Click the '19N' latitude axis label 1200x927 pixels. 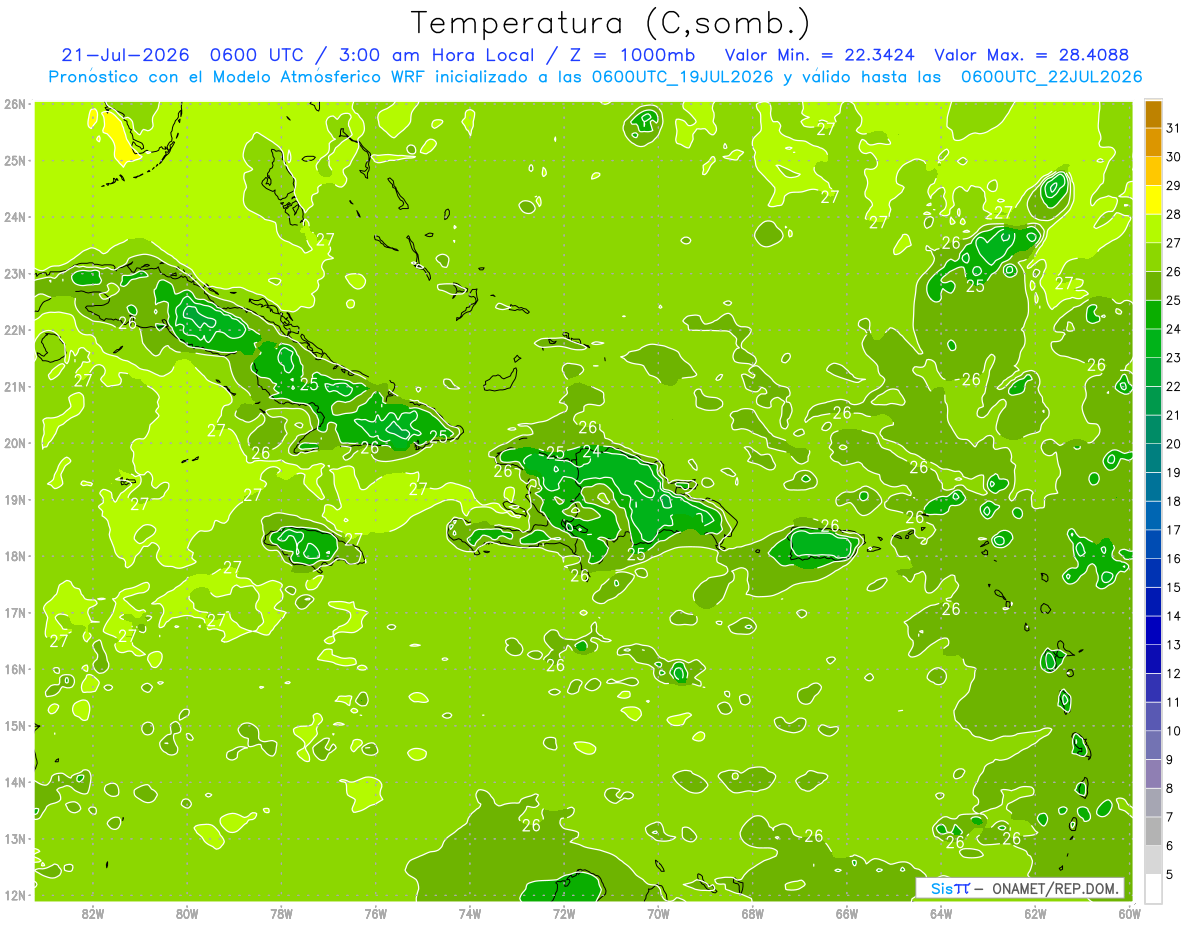click(x=15, y=499)
